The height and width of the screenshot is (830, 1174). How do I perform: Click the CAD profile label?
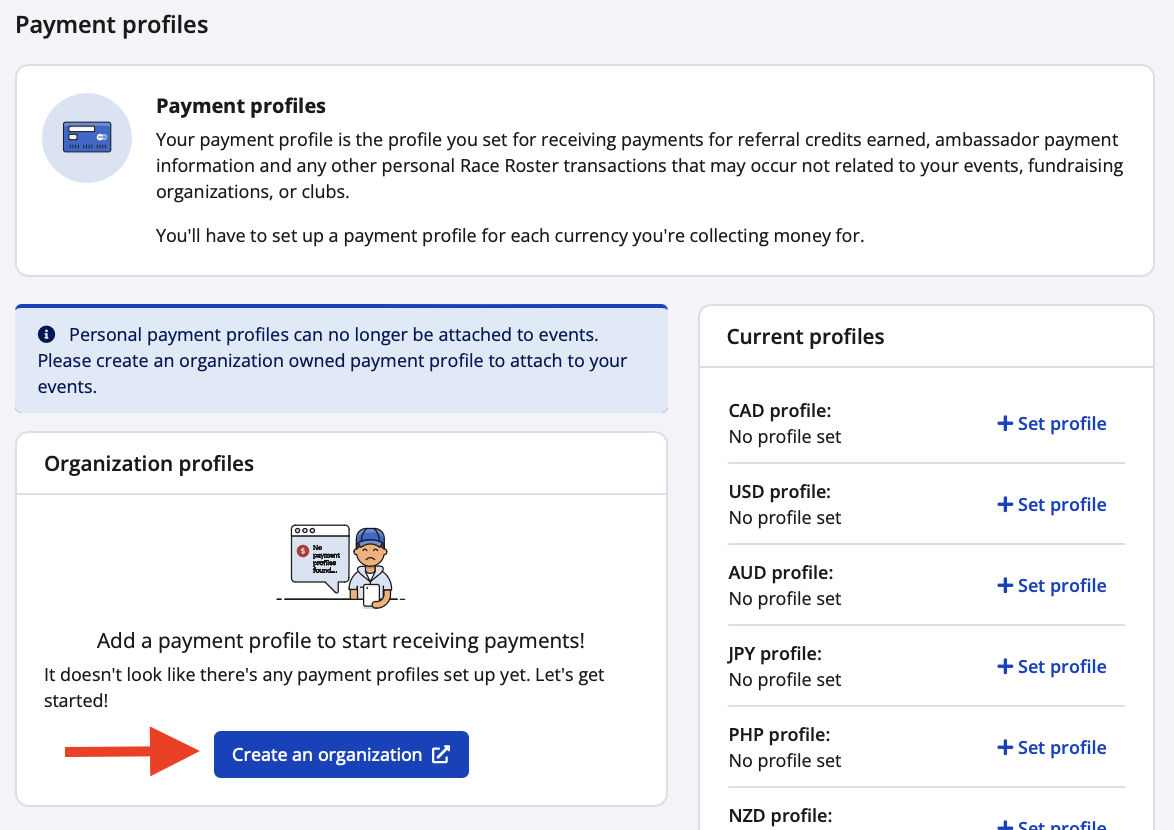tap(780, 411)
